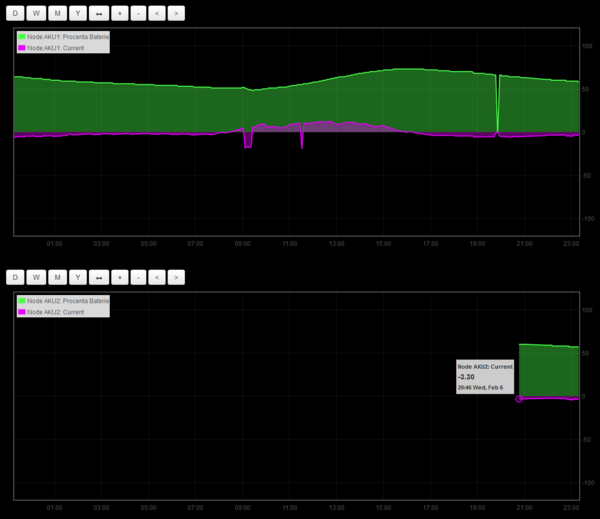Select Week view on AKU2 graph

coord(36,277)
